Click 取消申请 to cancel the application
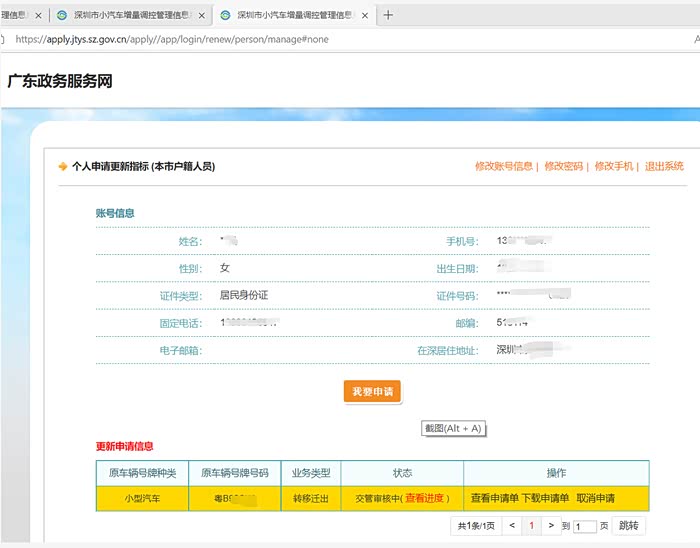 595,498
